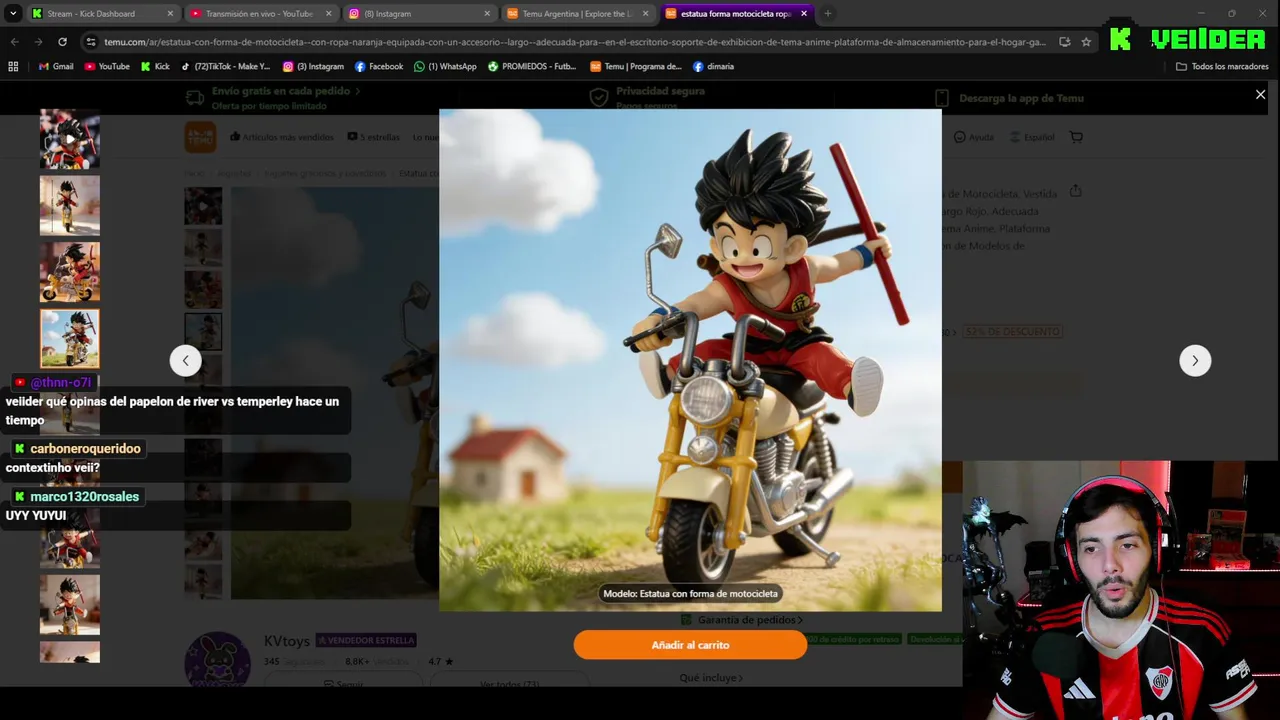Click the Temu logo
This screenshot has width=1280, height=720.
(200, 137)
